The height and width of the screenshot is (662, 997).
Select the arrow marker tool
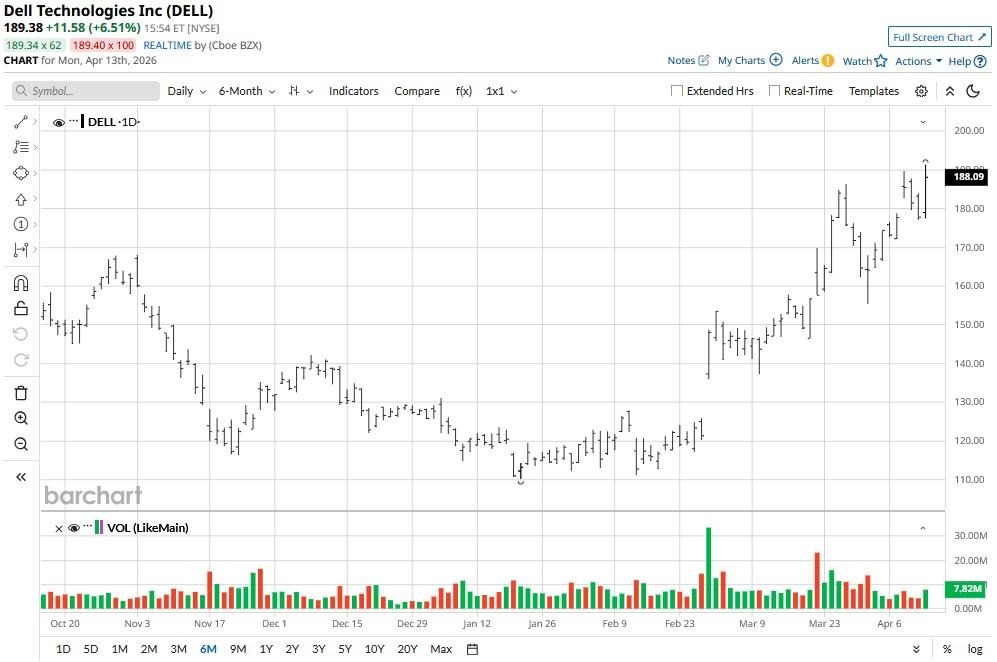pyautogui.click(x=21, y=199)
